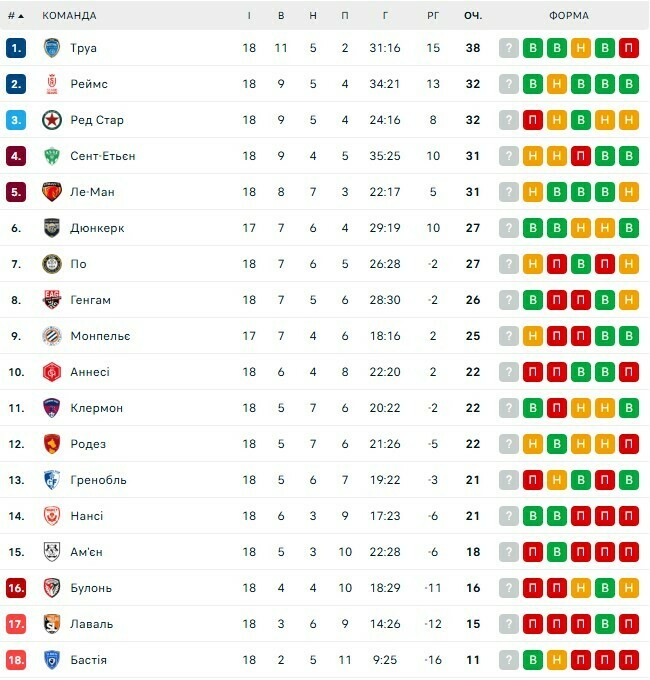Click the blue rank 1 position badge
This screenshot has width=650, height=680.
coord(15,48)
